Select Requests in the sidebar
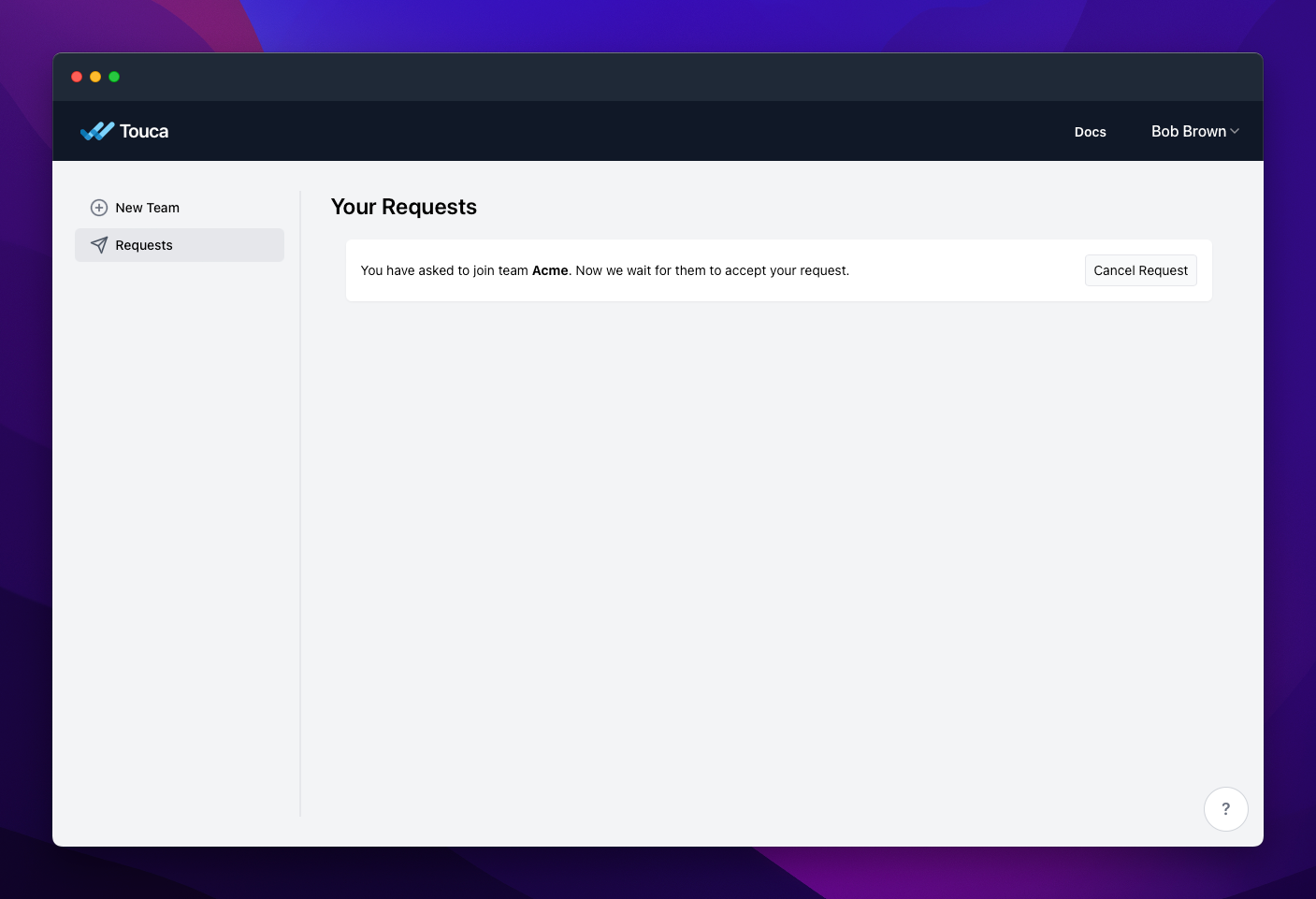 click(x=180, y=245)
